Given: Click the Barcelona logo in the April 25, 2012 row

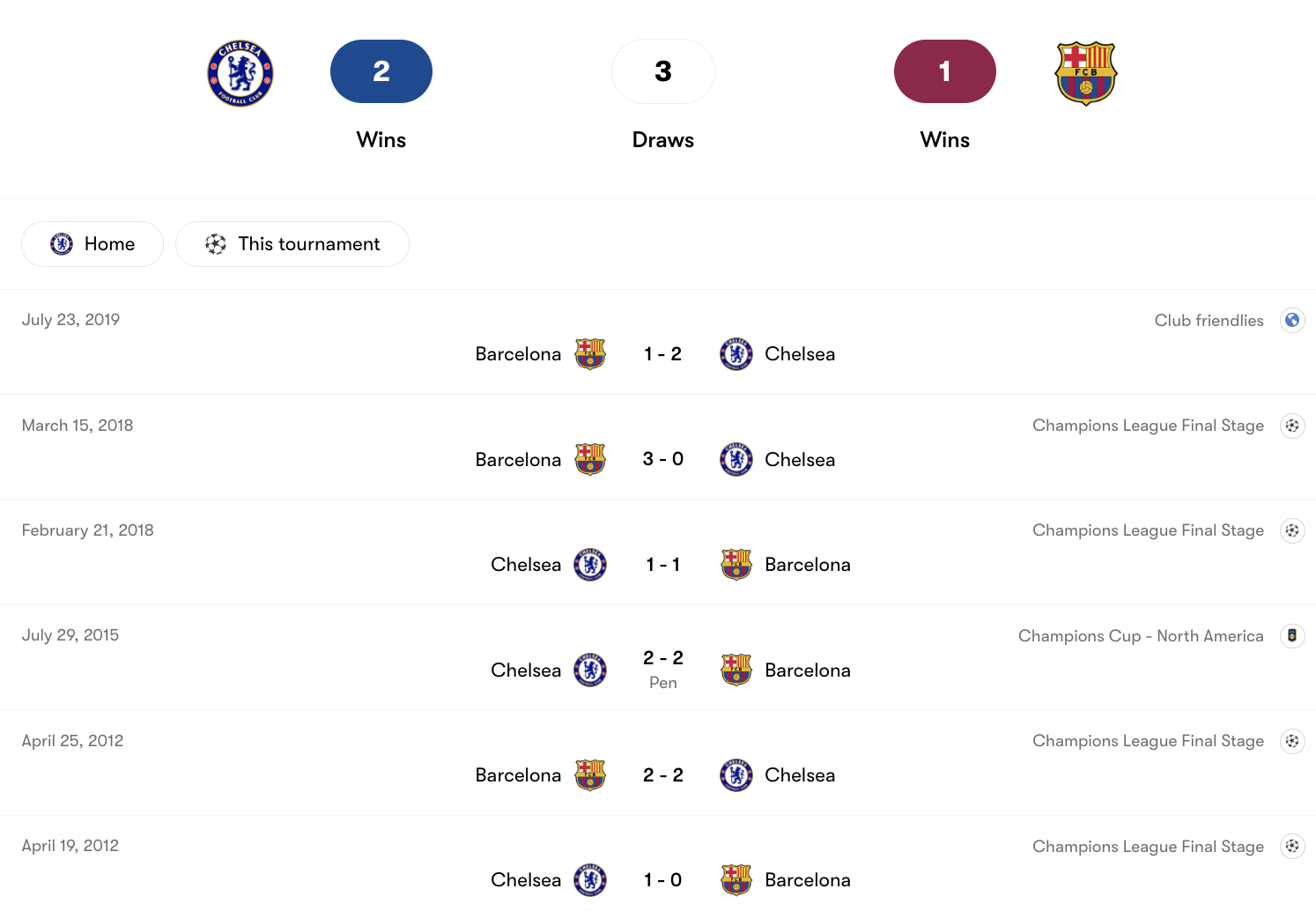Looking at the screenshot, I should coord(589,774).
